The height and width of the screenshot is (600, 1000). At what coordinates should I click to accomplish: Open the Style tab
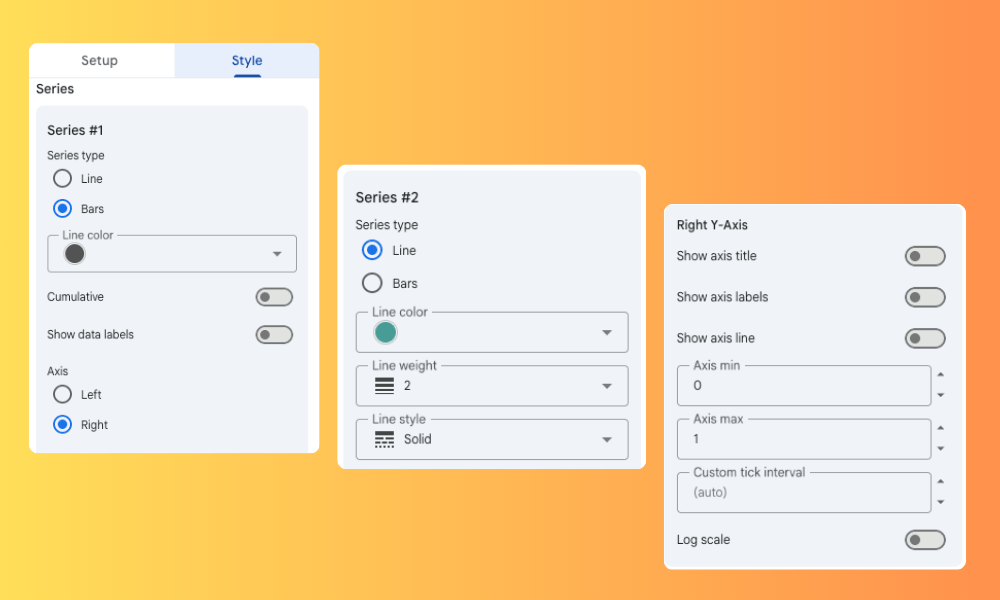tap(247, 61)
